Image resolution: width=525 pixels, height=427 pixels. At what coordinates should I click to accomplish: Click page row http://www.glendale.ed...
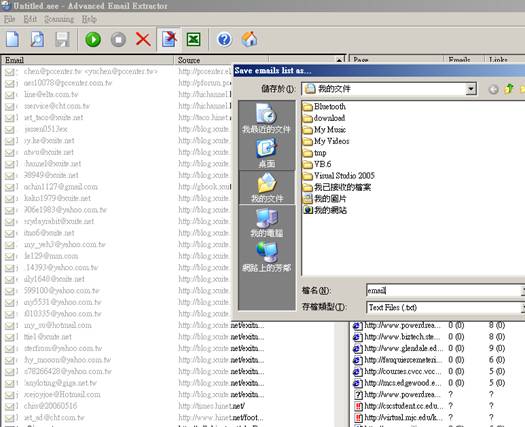coord(398,348)
